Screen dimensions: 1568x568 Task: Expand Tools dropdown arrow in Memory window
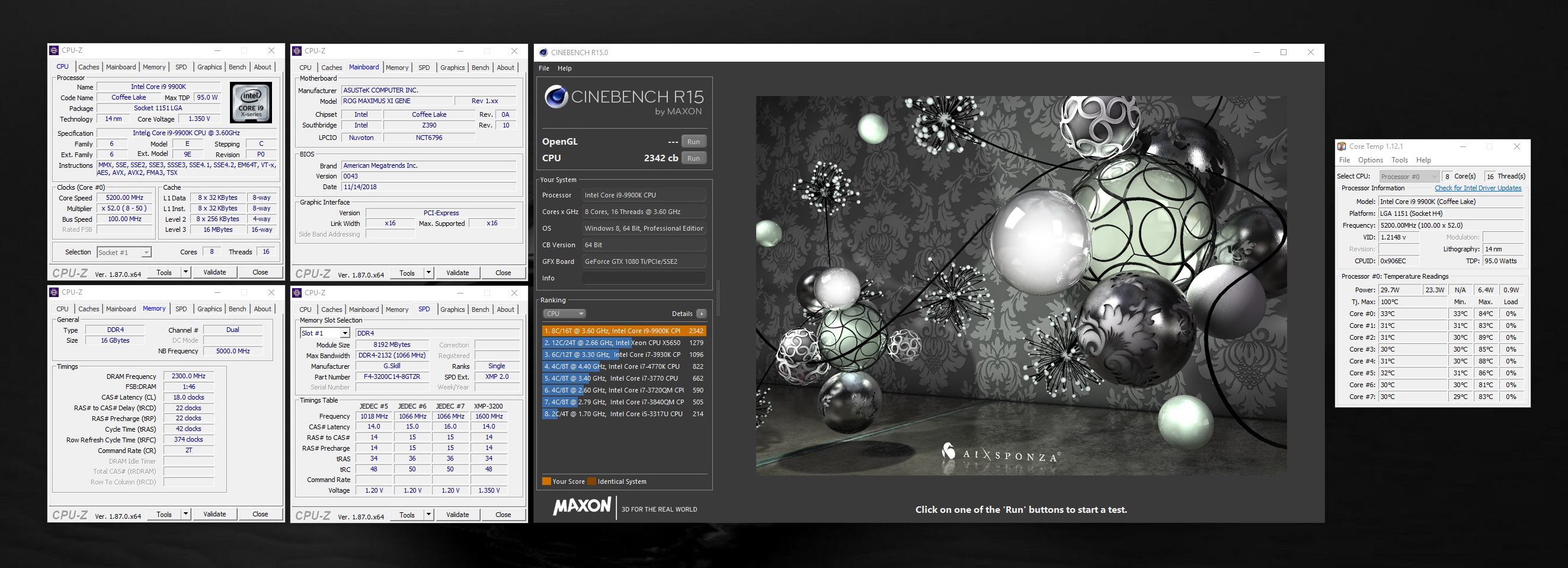(x=185, y=514)
